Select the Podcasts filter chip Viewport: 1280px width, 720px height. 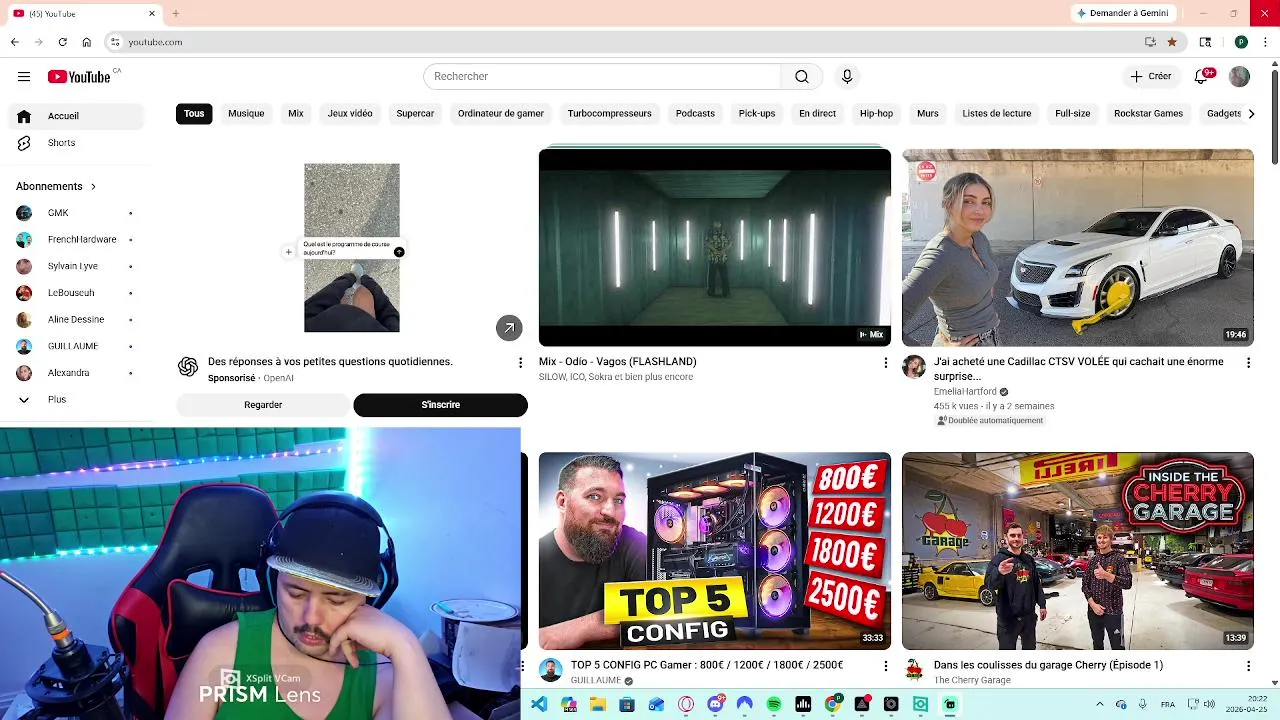[x=695, y=113]
